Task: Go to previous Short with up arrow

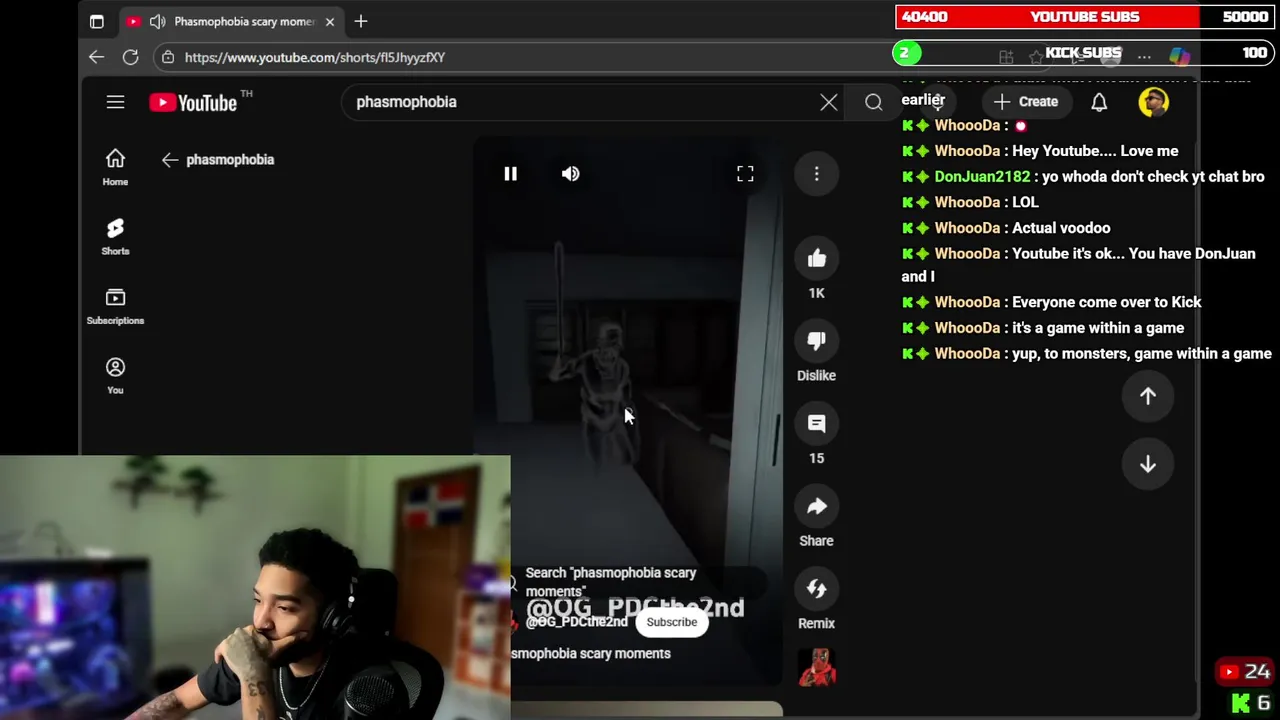Action: pyautogui.click(x=1148, y=396)
